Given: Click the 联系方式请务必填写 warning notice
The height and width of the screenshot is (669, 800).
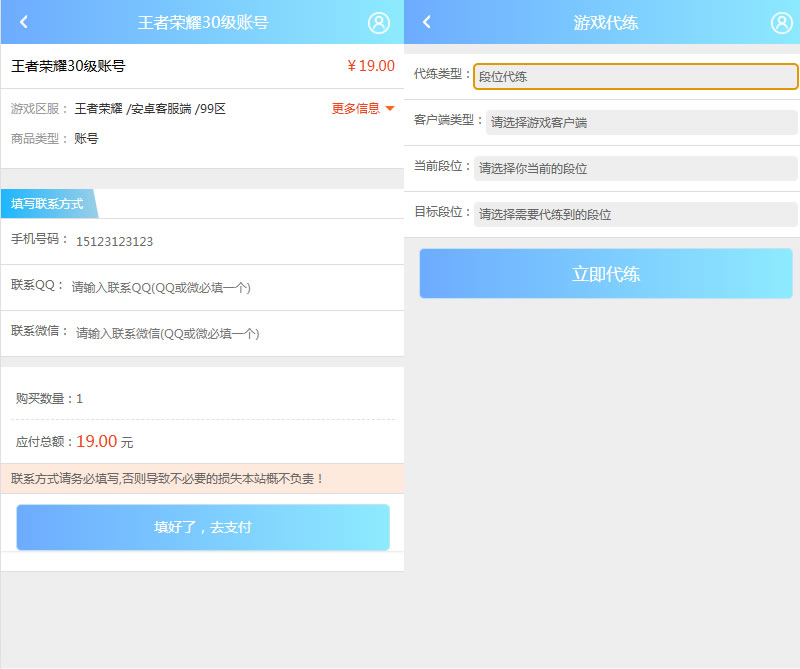Looking at the screenshot, I should point(203,479).
